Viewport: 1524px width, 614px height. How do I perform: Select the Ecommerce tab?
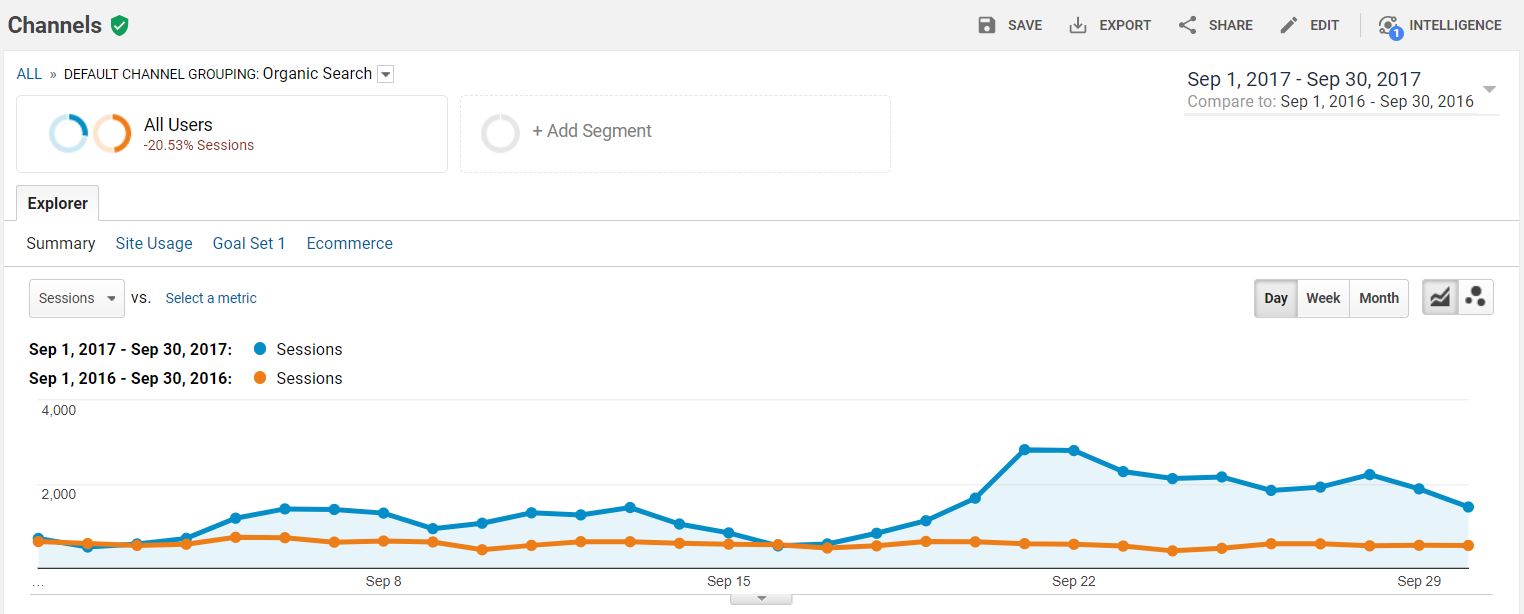pyautogui.click(x=350, y=243)
